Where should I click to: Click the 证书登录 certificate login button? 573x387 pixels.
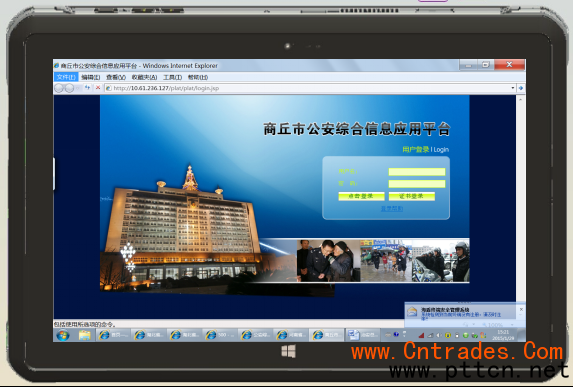[x=411, y=196]
